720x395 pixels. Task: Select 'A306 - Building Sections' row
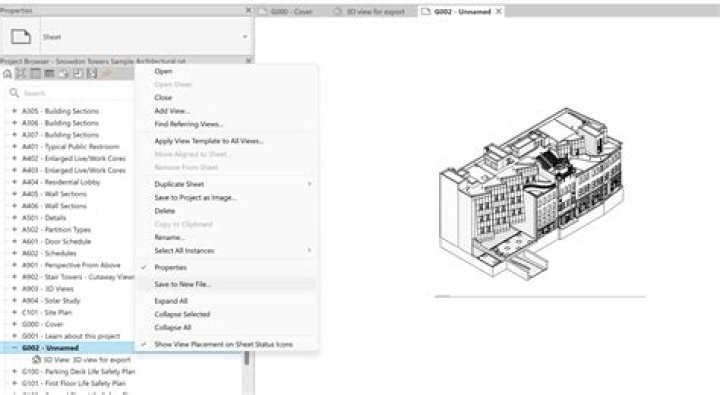pyautogui.click(x=60, y=123)
